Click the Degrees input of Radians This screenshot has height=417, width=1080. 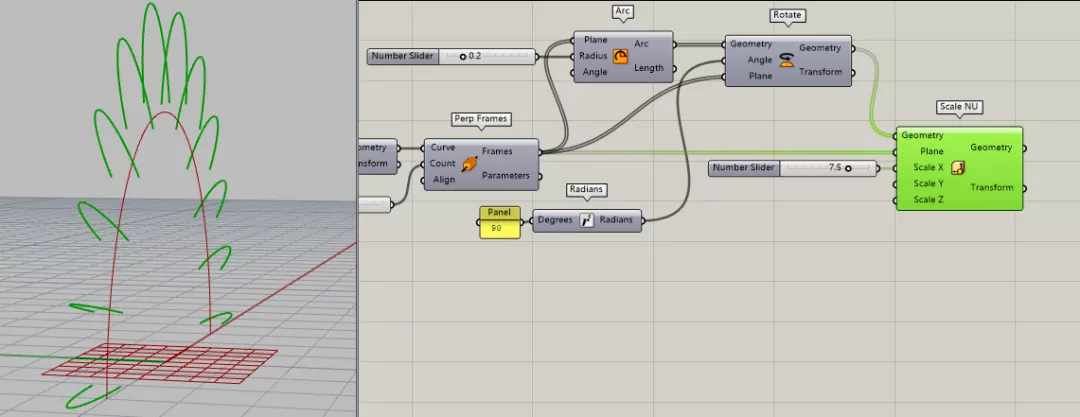tap(554, 221)
